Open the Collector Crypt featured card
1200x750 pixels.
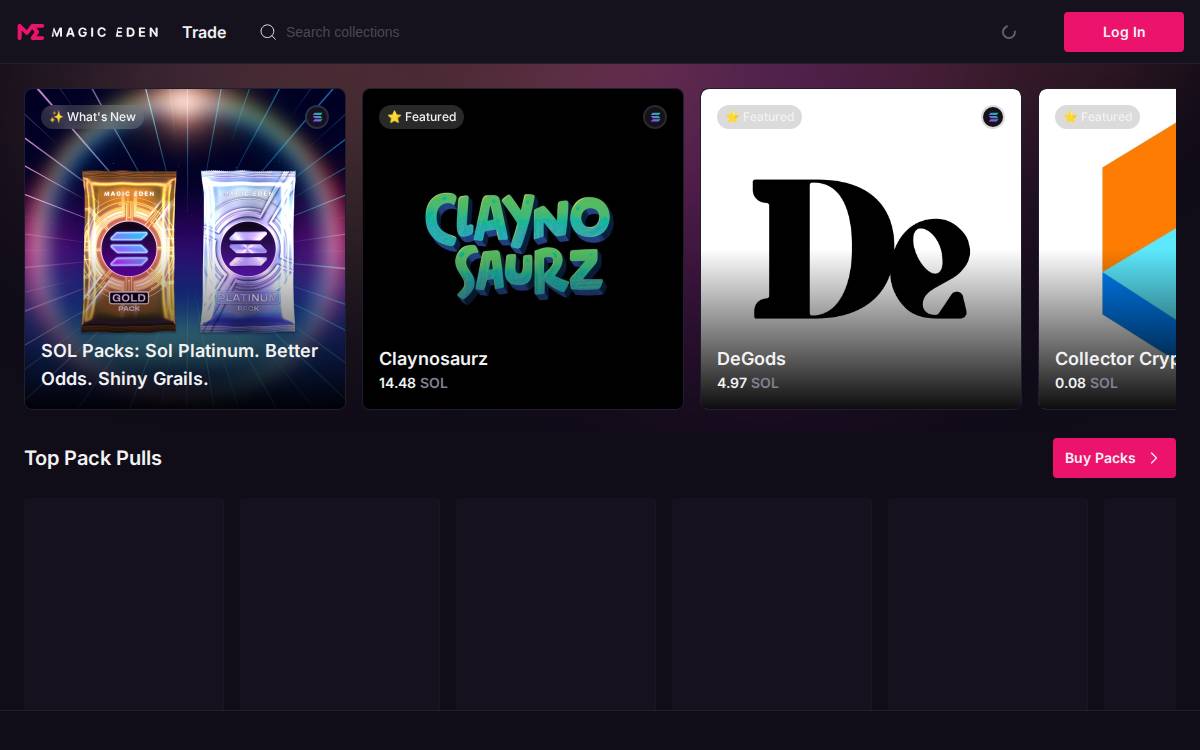pyautogui.click(x=1107, y=249)
